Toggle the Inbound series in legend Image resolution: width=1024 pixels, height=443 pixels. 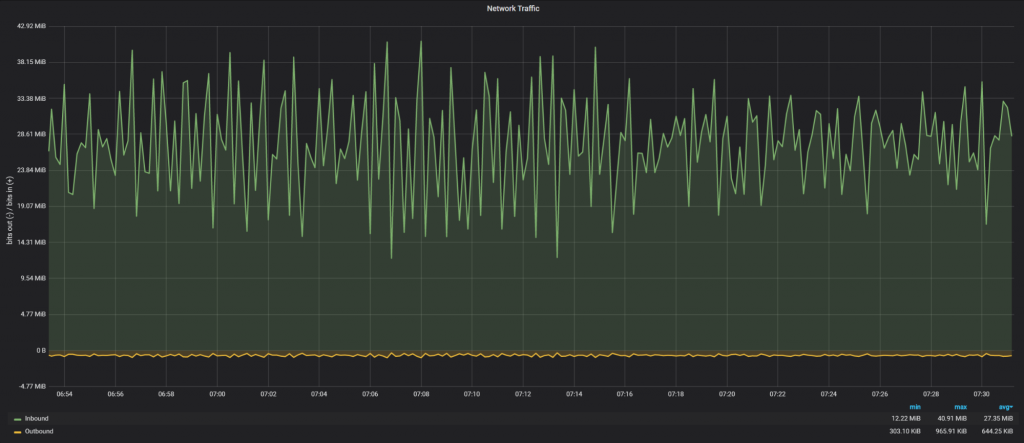(x=36, y=418)
